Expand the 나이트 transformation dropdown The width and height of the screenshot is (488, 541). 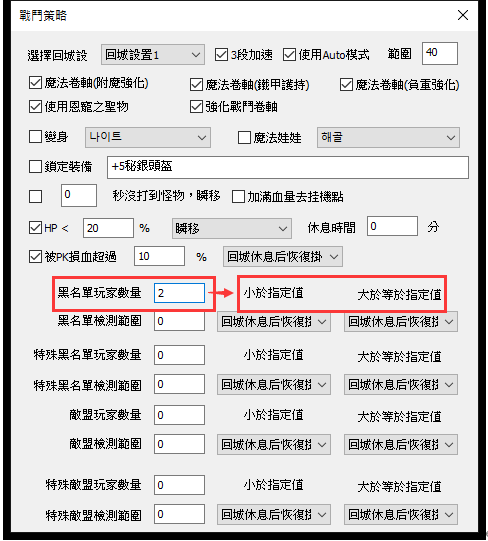coord(148,137)
